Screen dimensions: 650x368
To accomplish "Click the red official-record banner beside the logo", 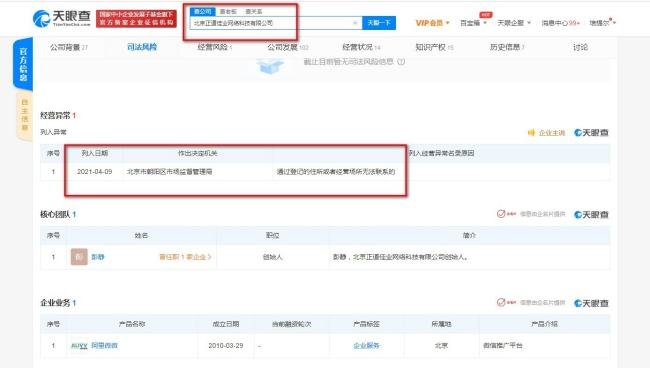I will click(x=136, y=19).
